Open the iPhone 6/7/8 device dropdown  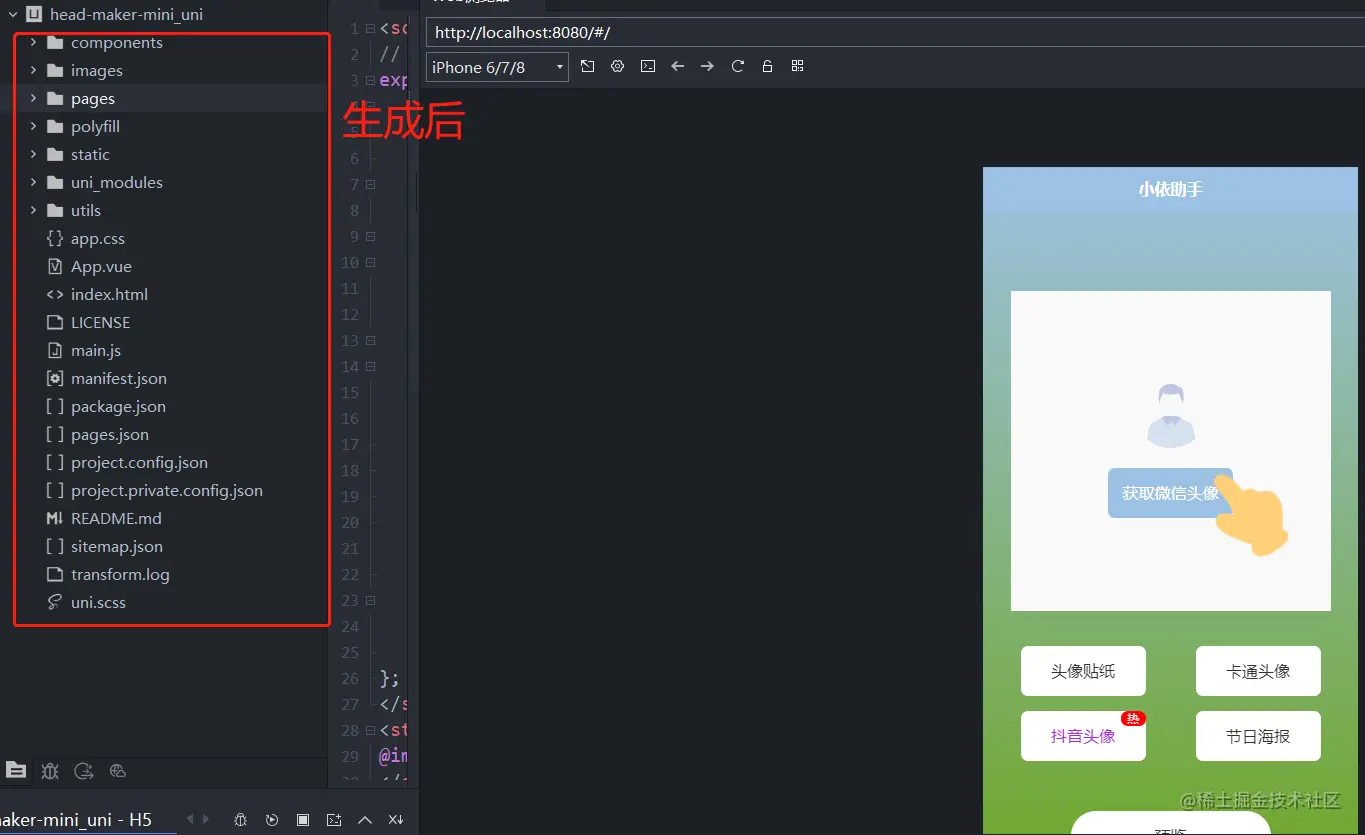point(497,67)
